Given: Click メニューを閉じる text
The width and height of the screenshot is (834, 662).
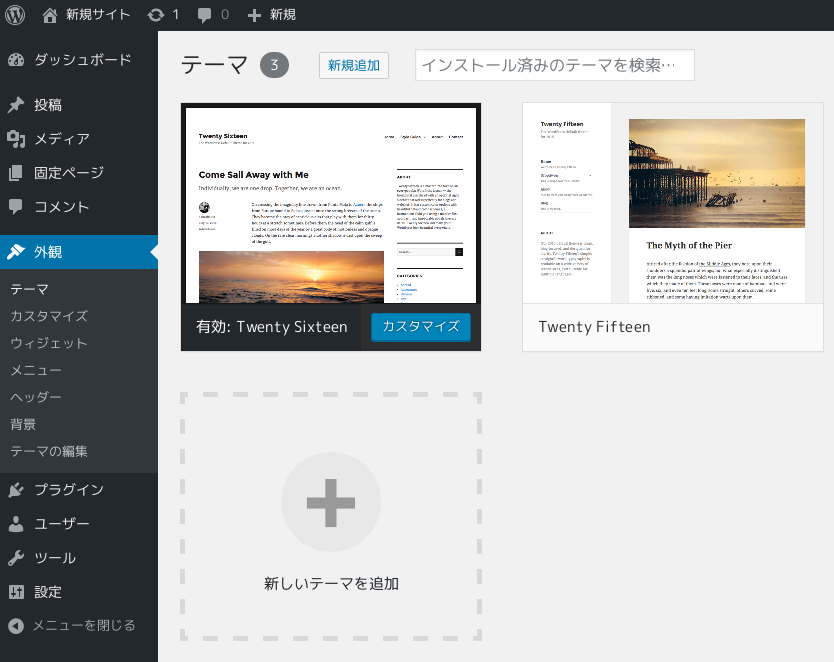Looking at the screenshot, I should [84, 626].
